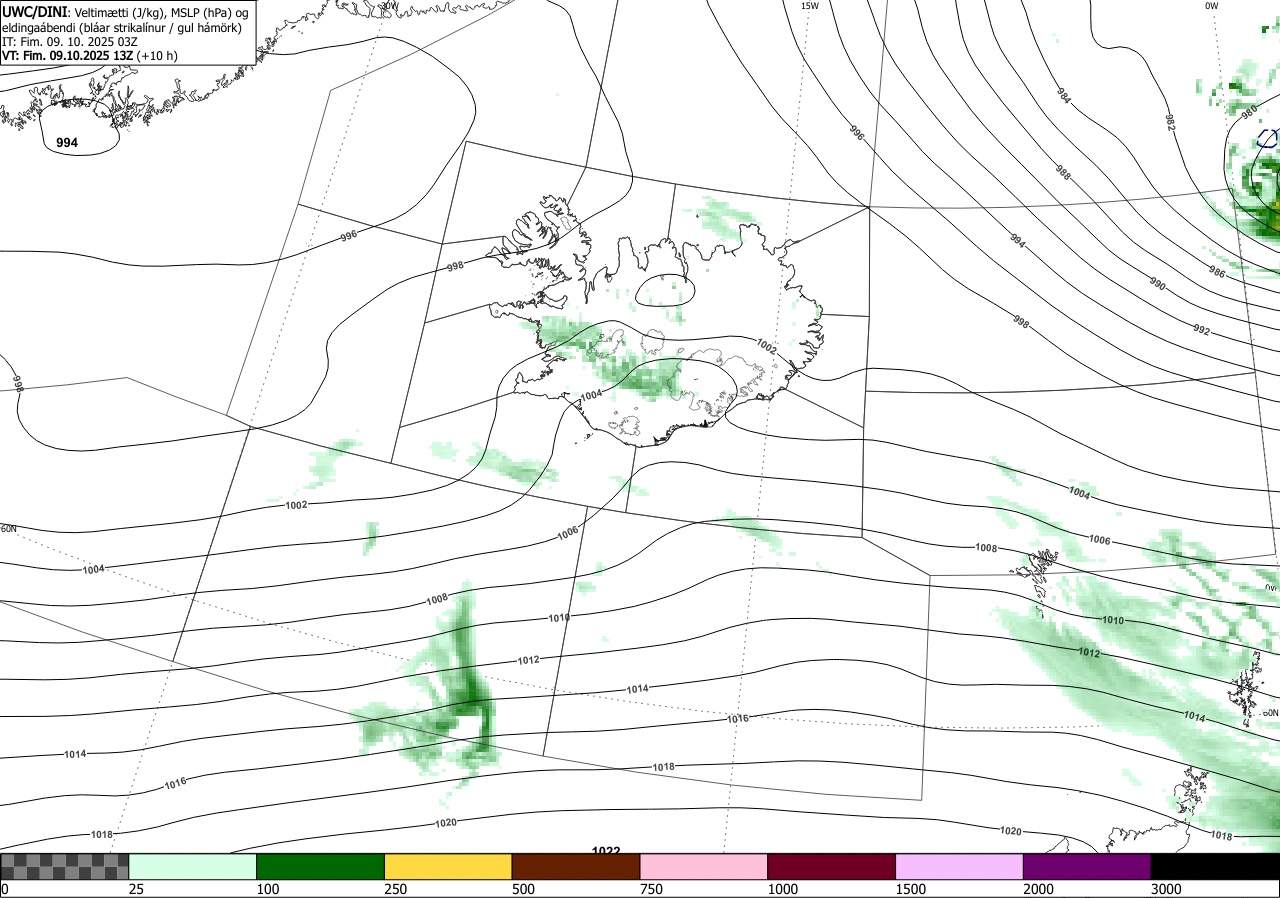Screen dimensions: 1280x898
Task: Click legend tick value 100
Action: (x=268, y=889)
